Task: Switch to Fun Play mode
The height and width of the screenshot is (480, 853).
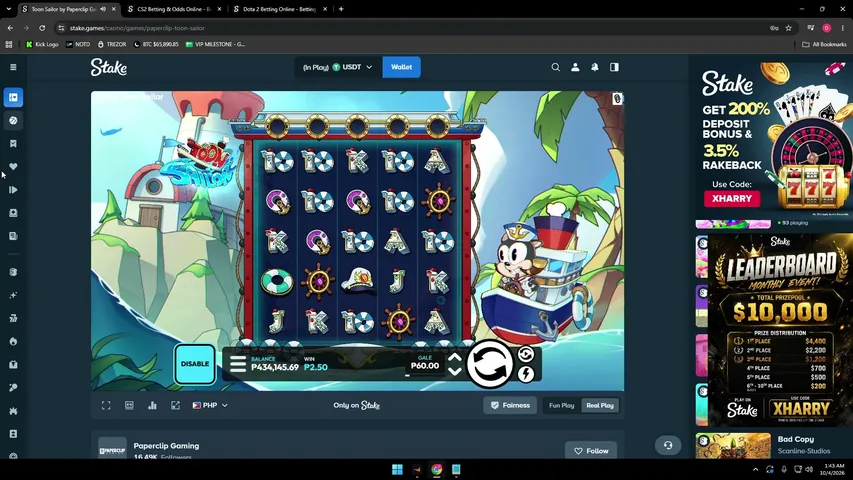Action: [x=561, y=405]
